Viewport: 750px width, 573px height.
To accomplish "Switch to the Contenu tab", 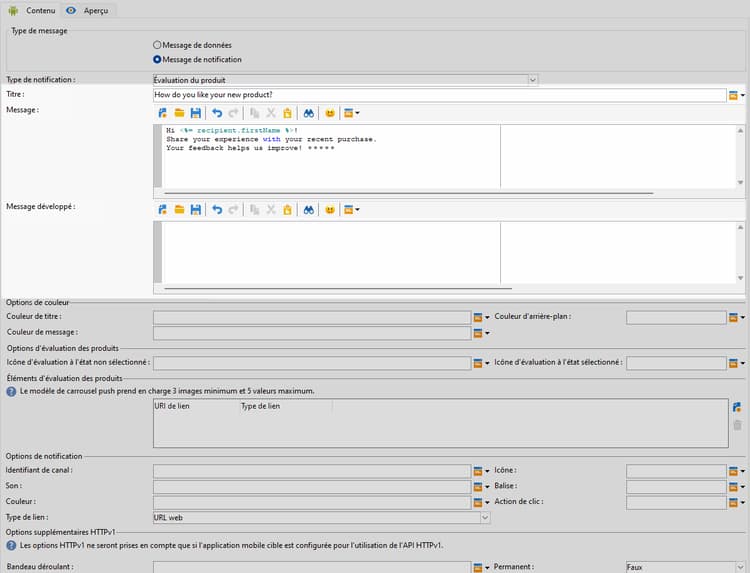I will 32,10.
